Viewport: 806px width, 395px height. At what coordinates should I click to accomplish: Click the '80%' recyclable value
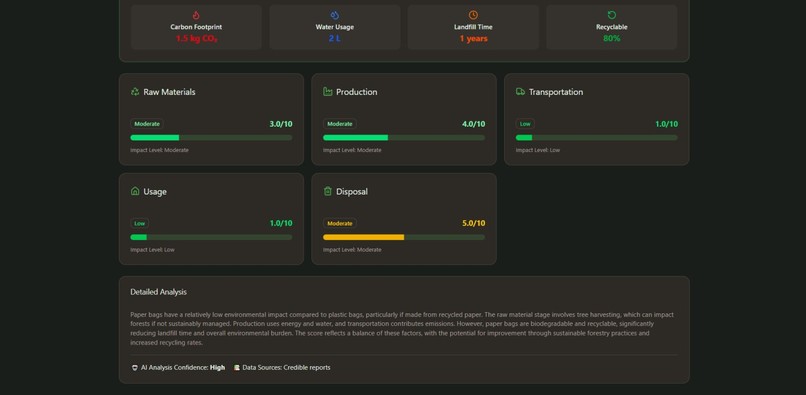coord(612,39)
